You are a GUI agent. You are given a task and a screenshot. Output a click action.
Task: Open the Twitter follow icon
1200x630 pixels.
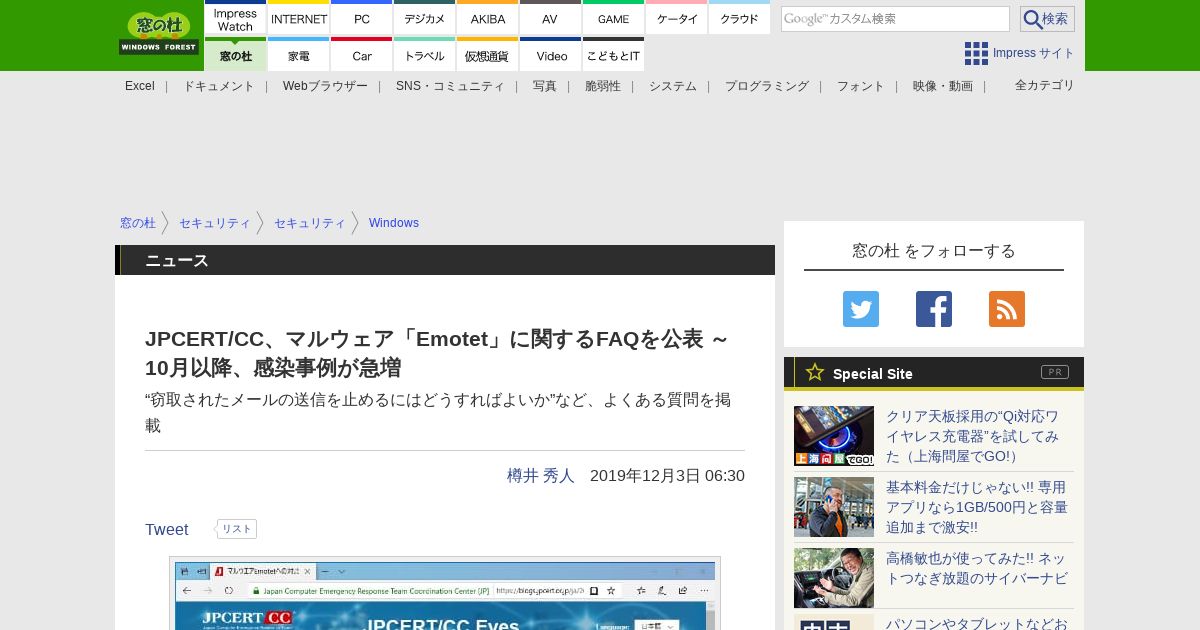pyautogui.click(x=861, y=309)
